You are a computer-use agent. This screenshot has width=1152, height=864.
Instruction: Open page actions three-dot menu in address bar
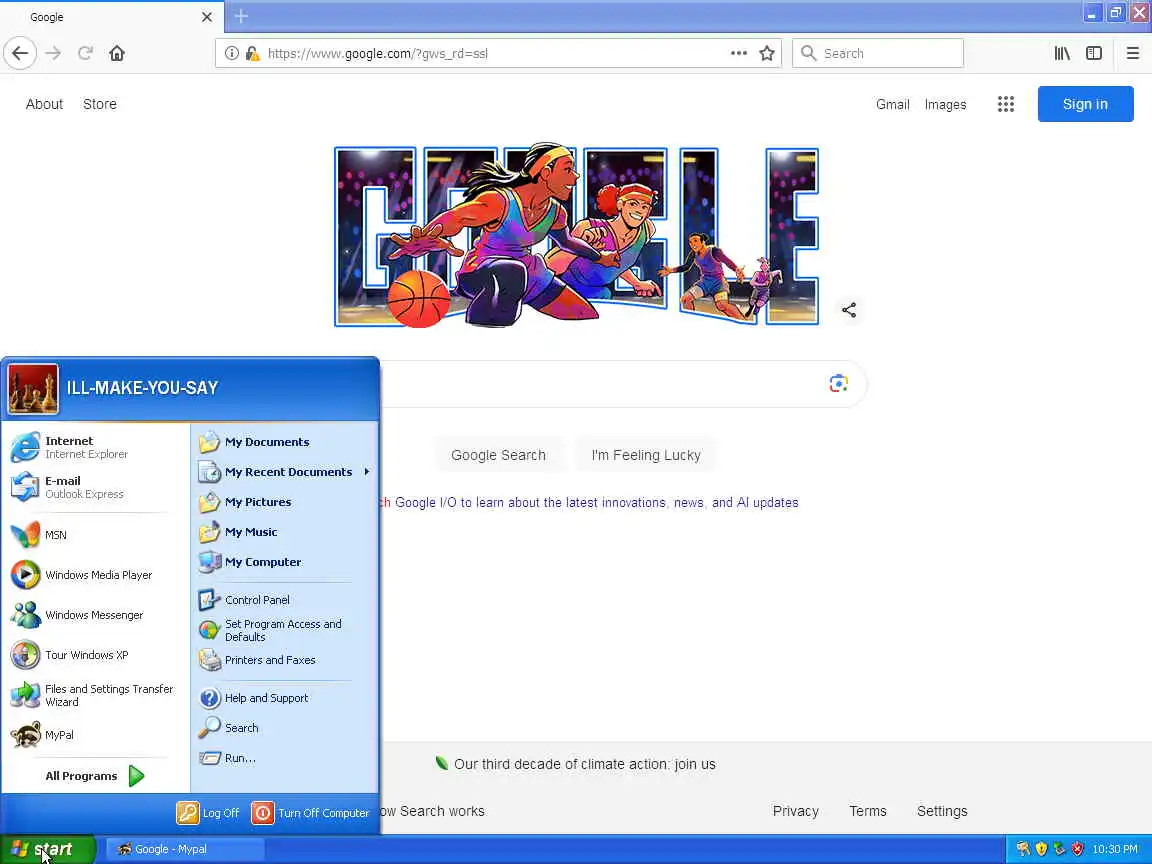tap(738, 53)
